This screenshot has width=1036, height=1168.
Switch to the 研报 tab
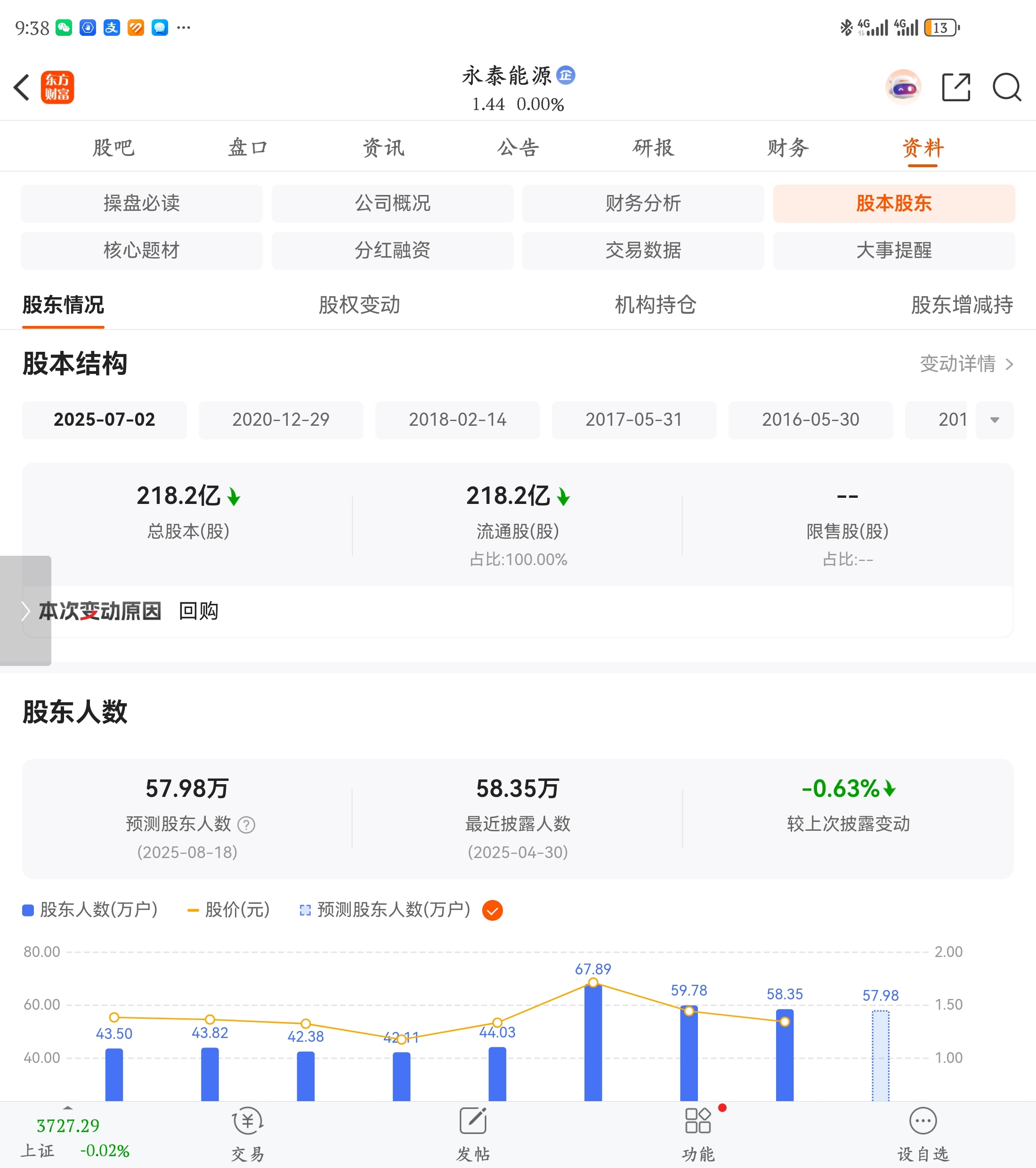tap(653, 147)
